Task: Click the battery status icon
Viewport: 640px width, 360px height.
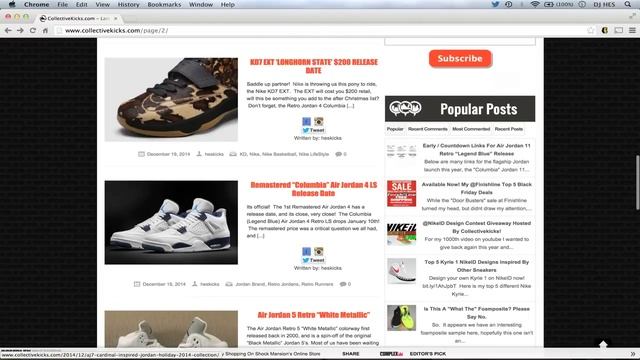Action: [549, 4]
